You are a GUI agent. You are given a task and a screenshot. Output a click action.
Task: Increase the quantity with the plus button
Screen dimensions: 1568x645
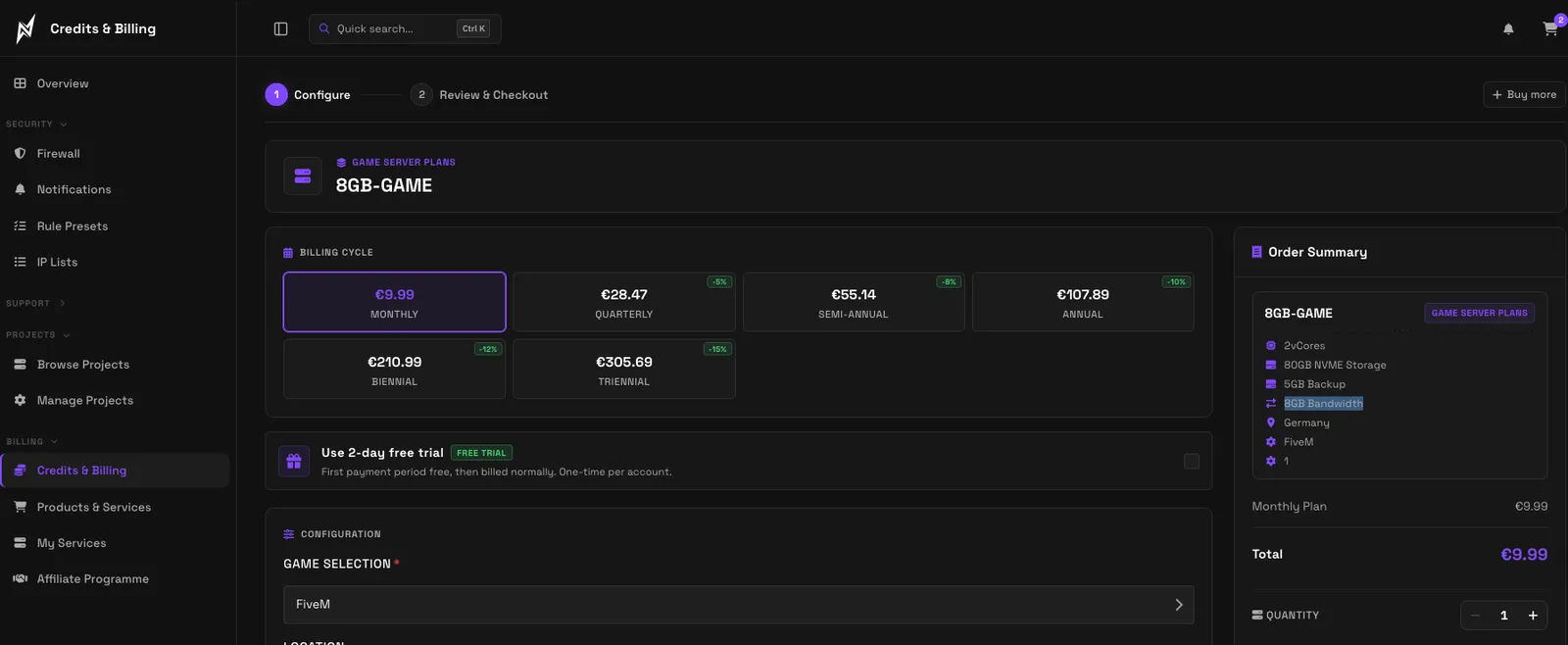pos(1533,616)
